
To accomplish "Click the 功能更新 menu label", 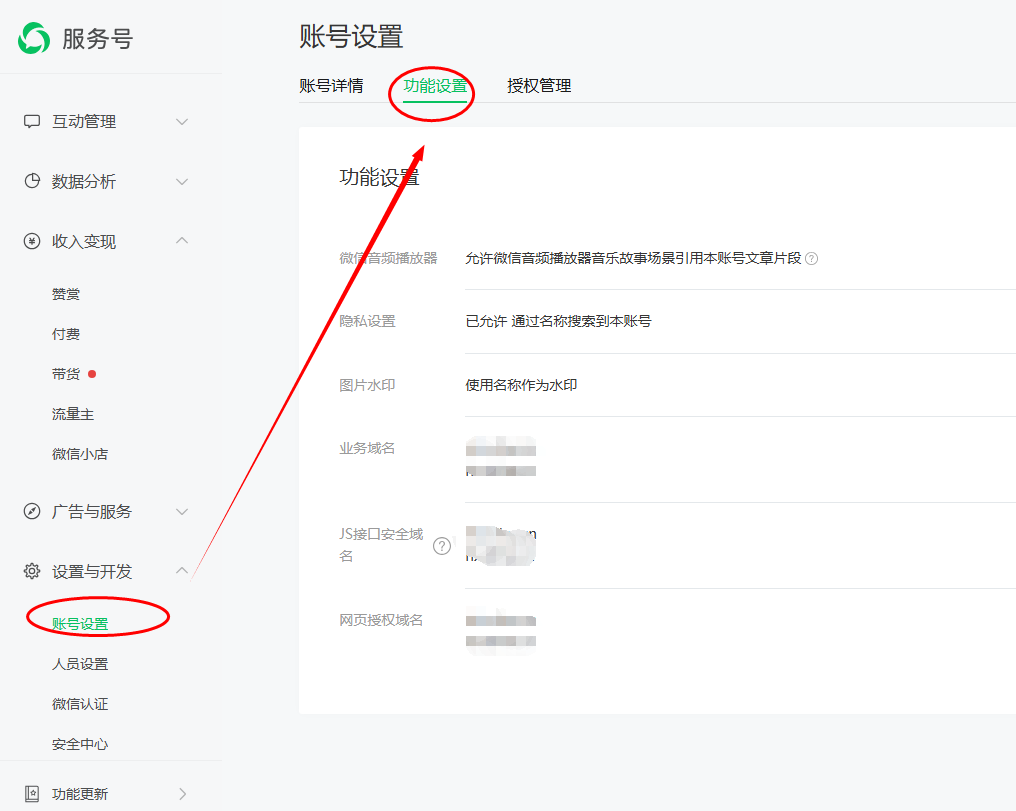I will point(80,794).
